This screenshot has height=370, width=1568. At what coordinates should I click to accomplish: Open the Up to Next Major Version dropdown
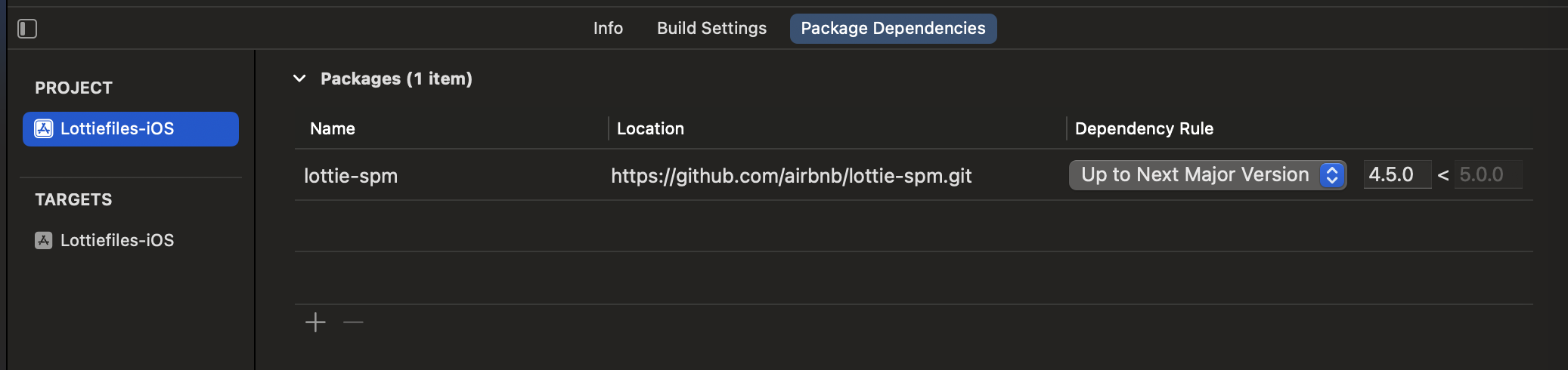1207,175
